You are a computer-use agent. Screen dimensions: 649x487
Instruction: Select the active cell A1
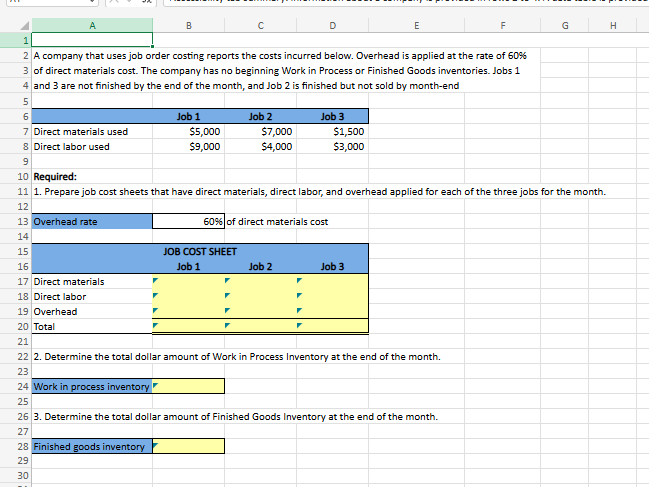click(92, 40)
